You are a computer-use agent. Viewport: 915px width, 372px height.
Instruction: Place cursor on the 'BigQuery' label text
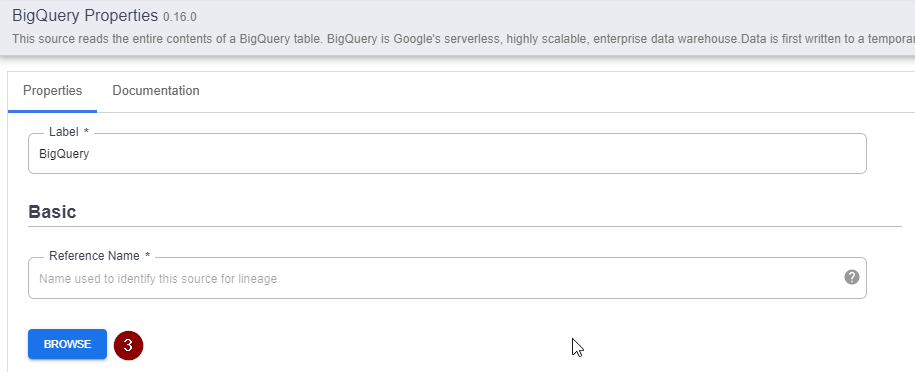(x=64, y=154)
